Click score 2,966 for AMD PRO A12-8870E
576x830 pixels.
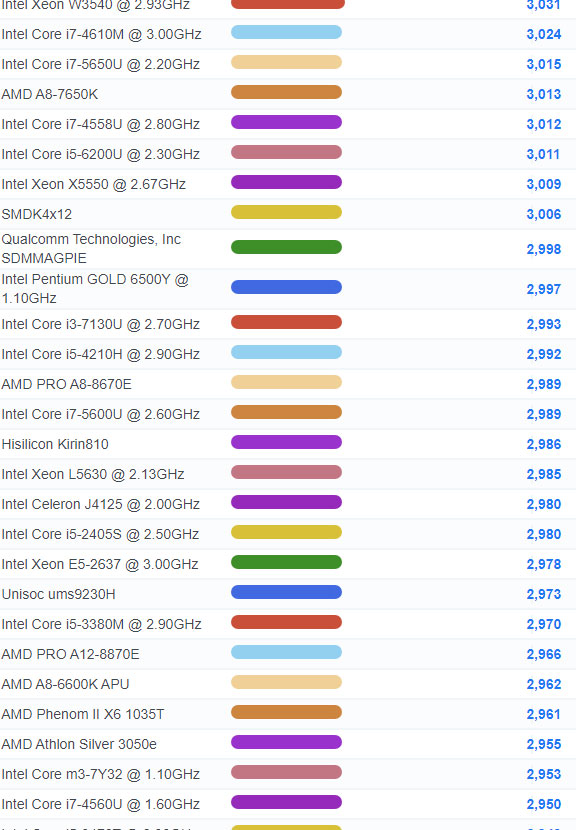pos(544,654)
